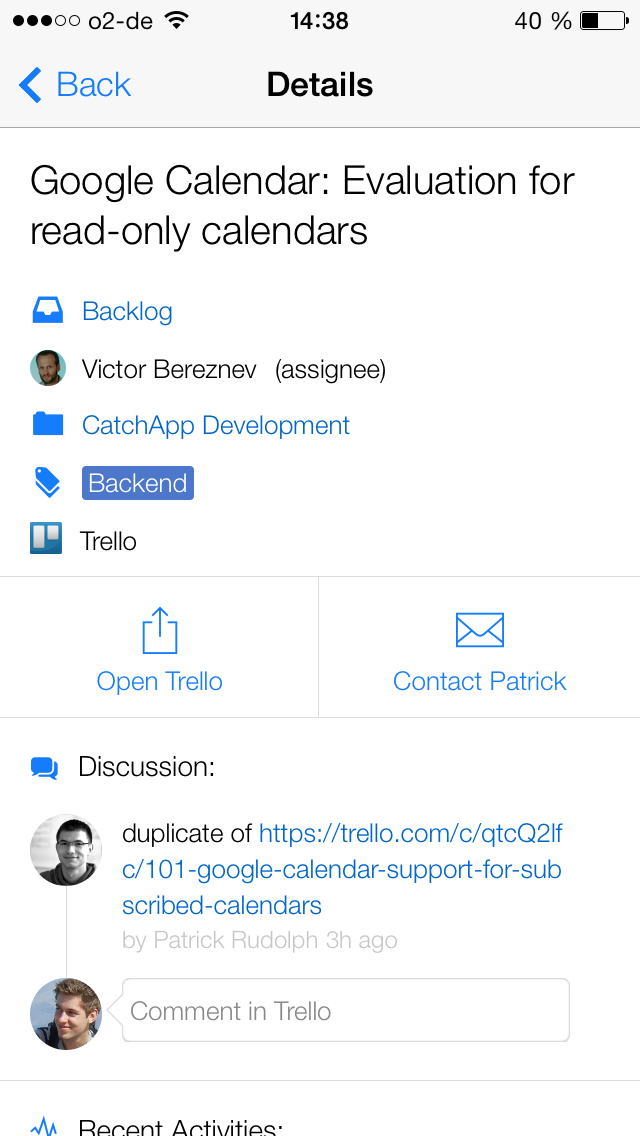Tap the envelope mail icon
Image resolution: width=640 pixels, height=1136 pixels.
(480, 630)
